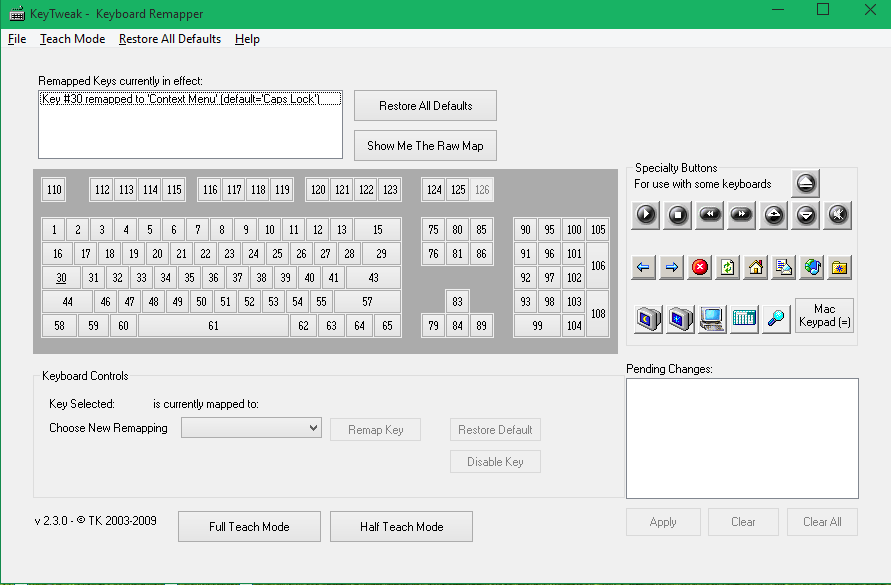Click the Calculator specialty icon
This screenshot has height=586, width=891.
pyautogui.click(x=744, y=319)
